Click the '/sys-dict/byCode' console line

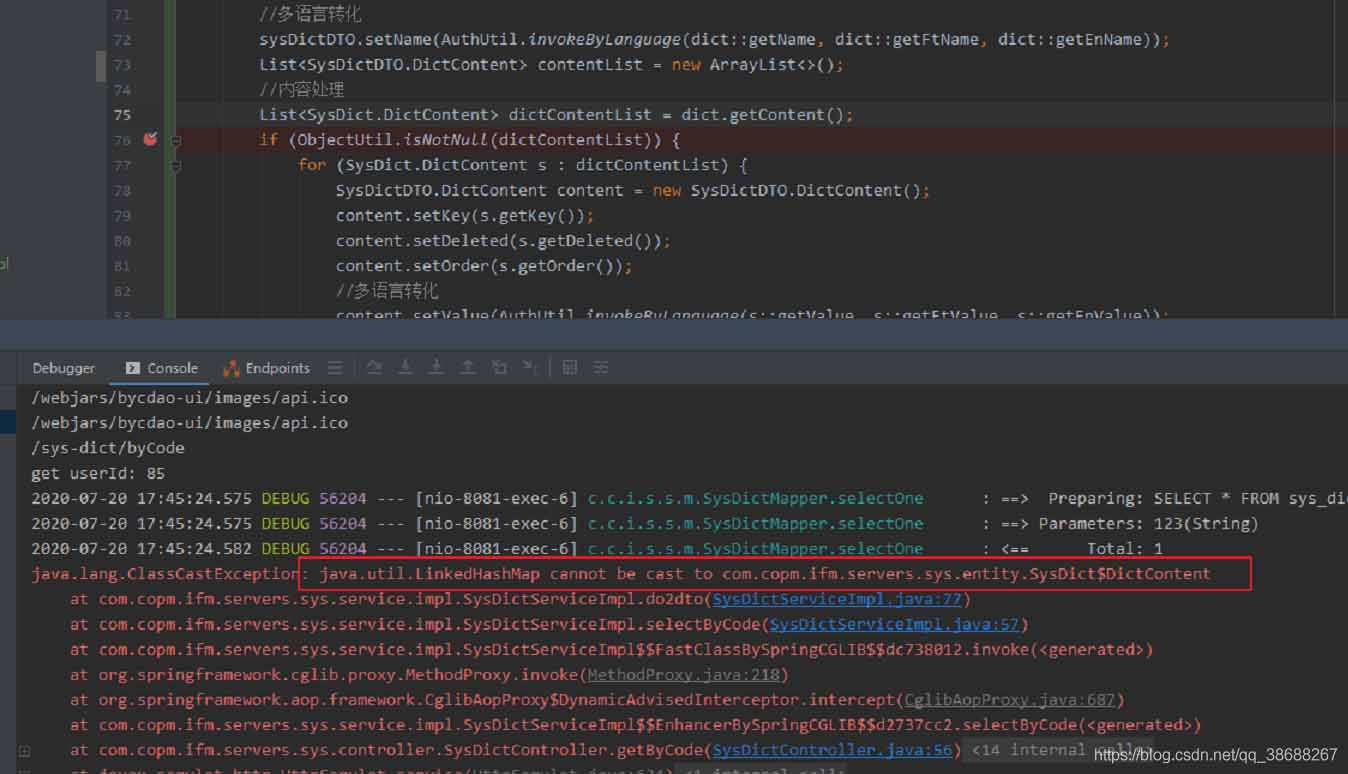pos(108,448)
